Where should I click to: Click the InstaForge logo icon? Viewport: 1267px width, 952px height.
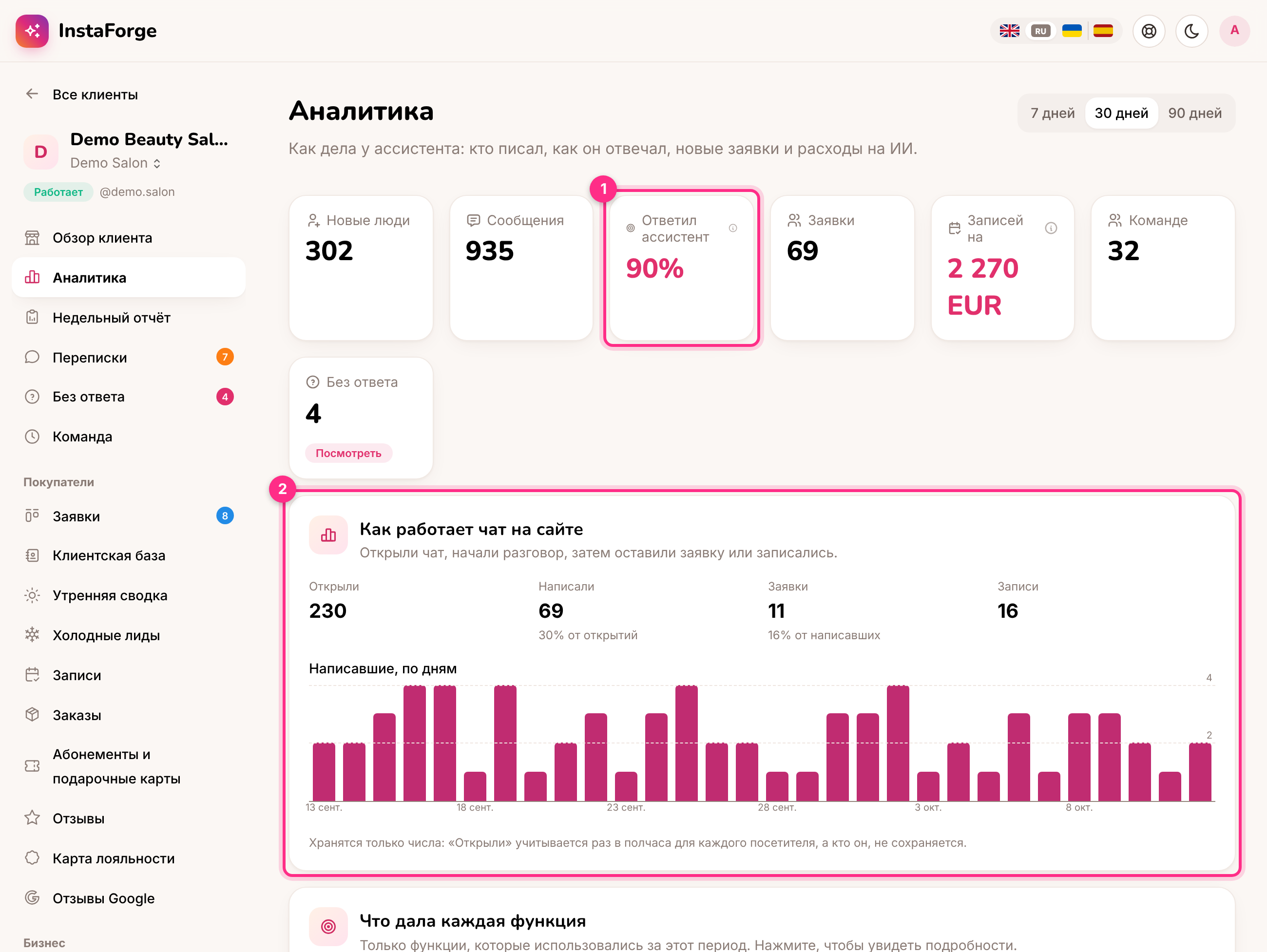click(x=32, y=31)
